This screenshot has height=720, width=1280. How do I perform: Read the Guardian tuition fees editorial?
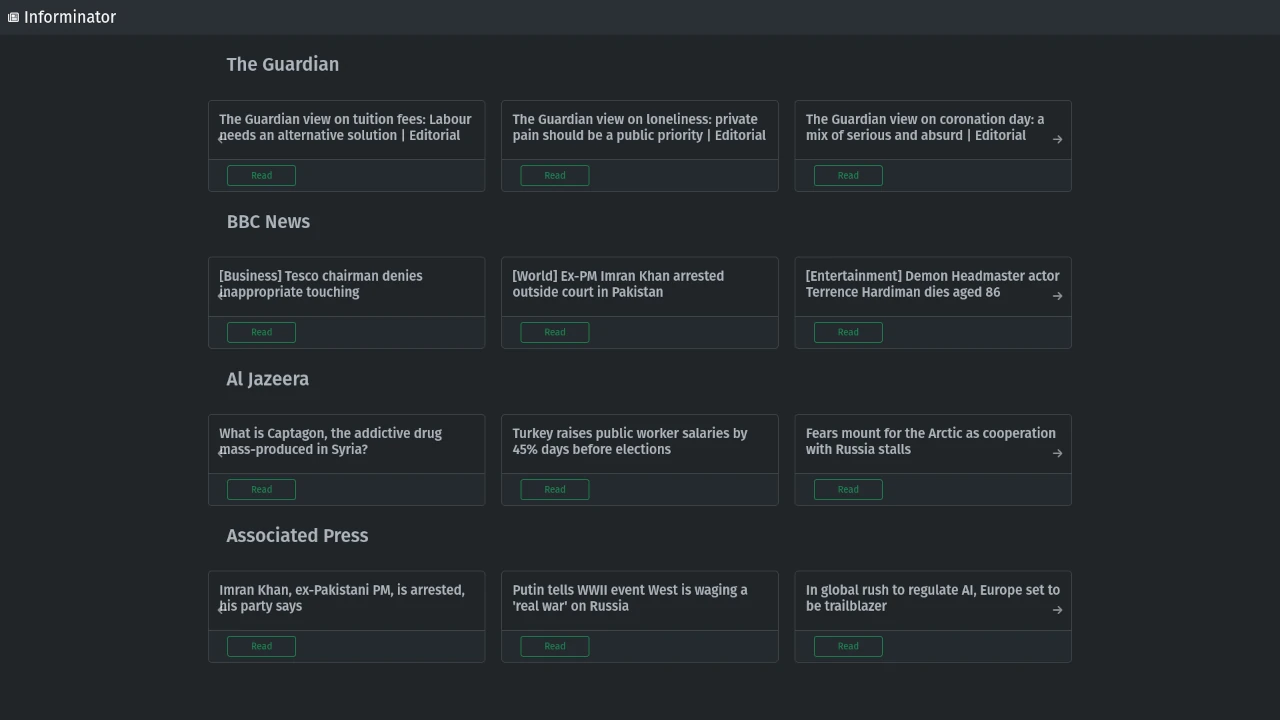point(261,176)
